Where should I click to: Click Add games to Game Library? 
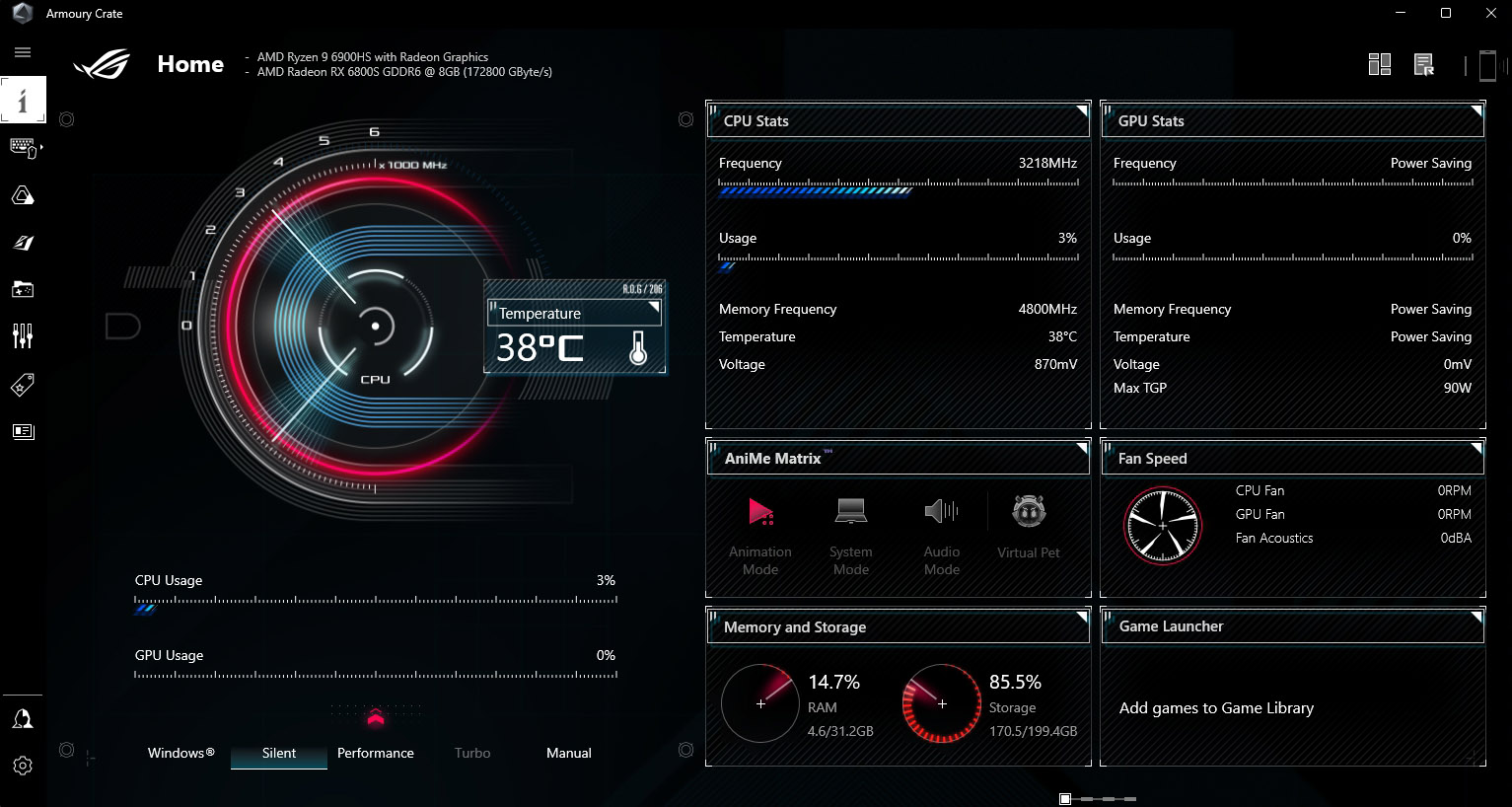pyautogui.click(x=1216, y=707)
